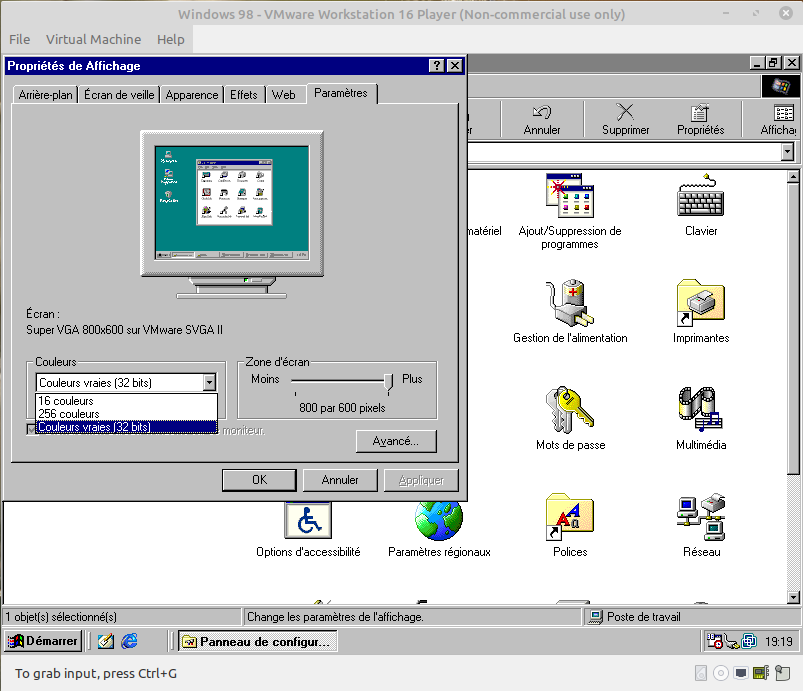Go to the Web tab
Viewport: 803px width, 691px height.
(284, 95)
